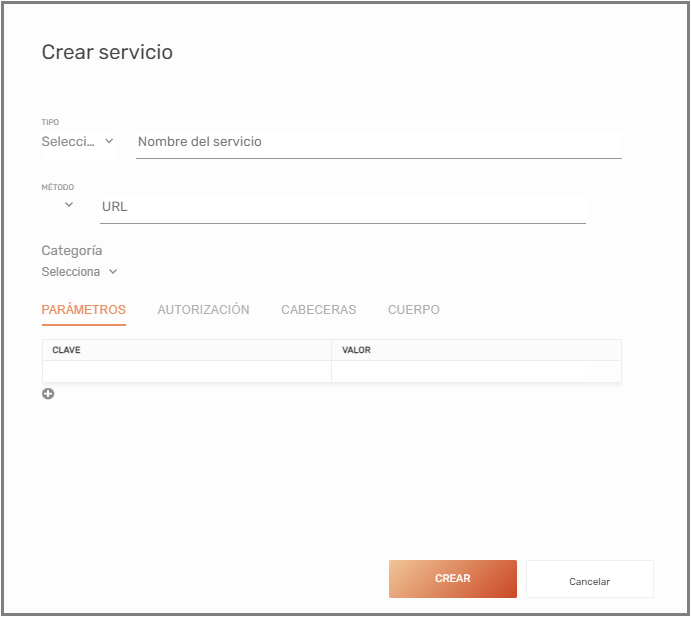
Task: Add a new parameter row with plus icon
Action: point(48,394)
